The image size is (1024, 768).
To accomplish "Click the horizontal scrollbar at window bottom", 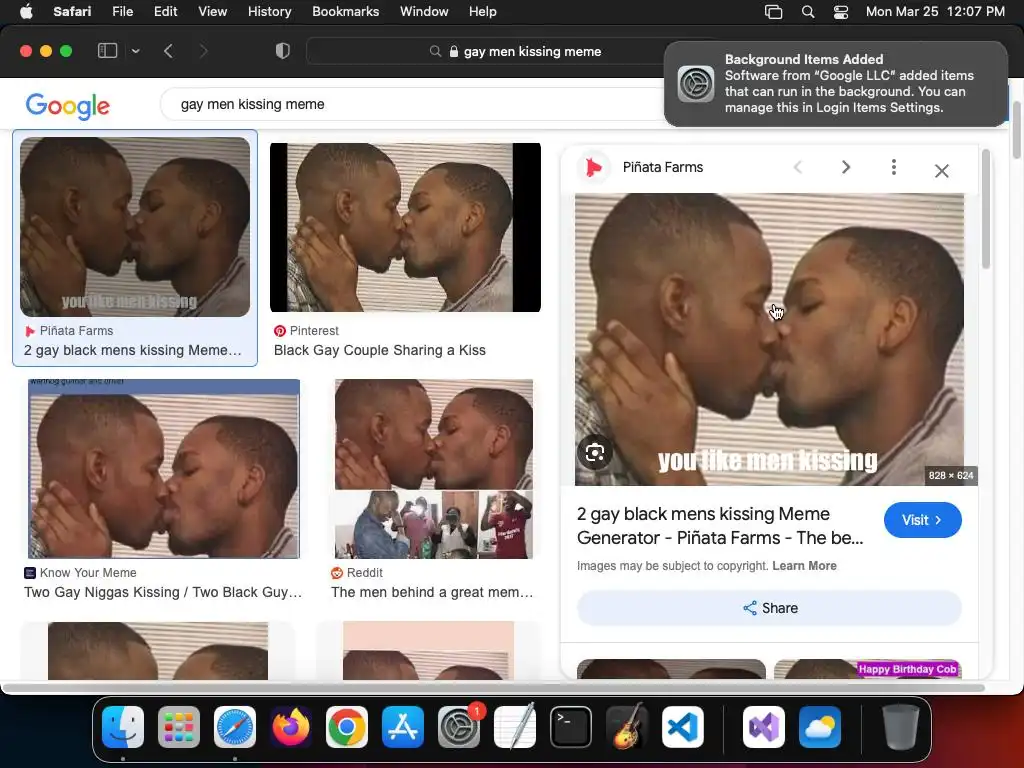I will tap(493, 688).
